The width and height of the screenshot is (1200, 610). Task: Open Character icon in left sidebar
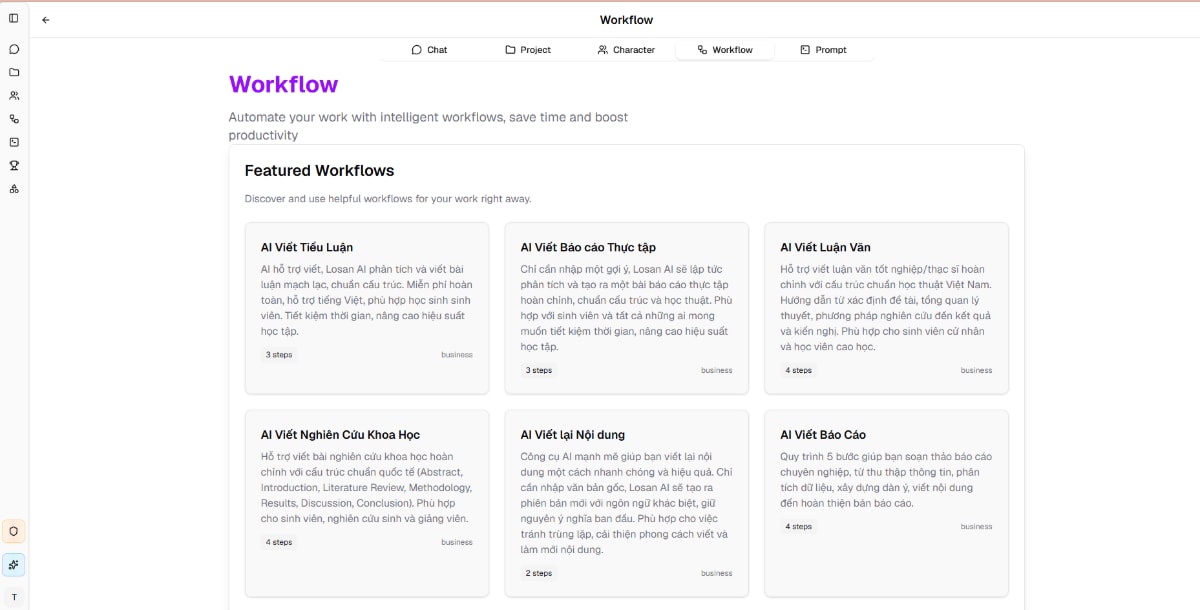(x=14, y=96)
